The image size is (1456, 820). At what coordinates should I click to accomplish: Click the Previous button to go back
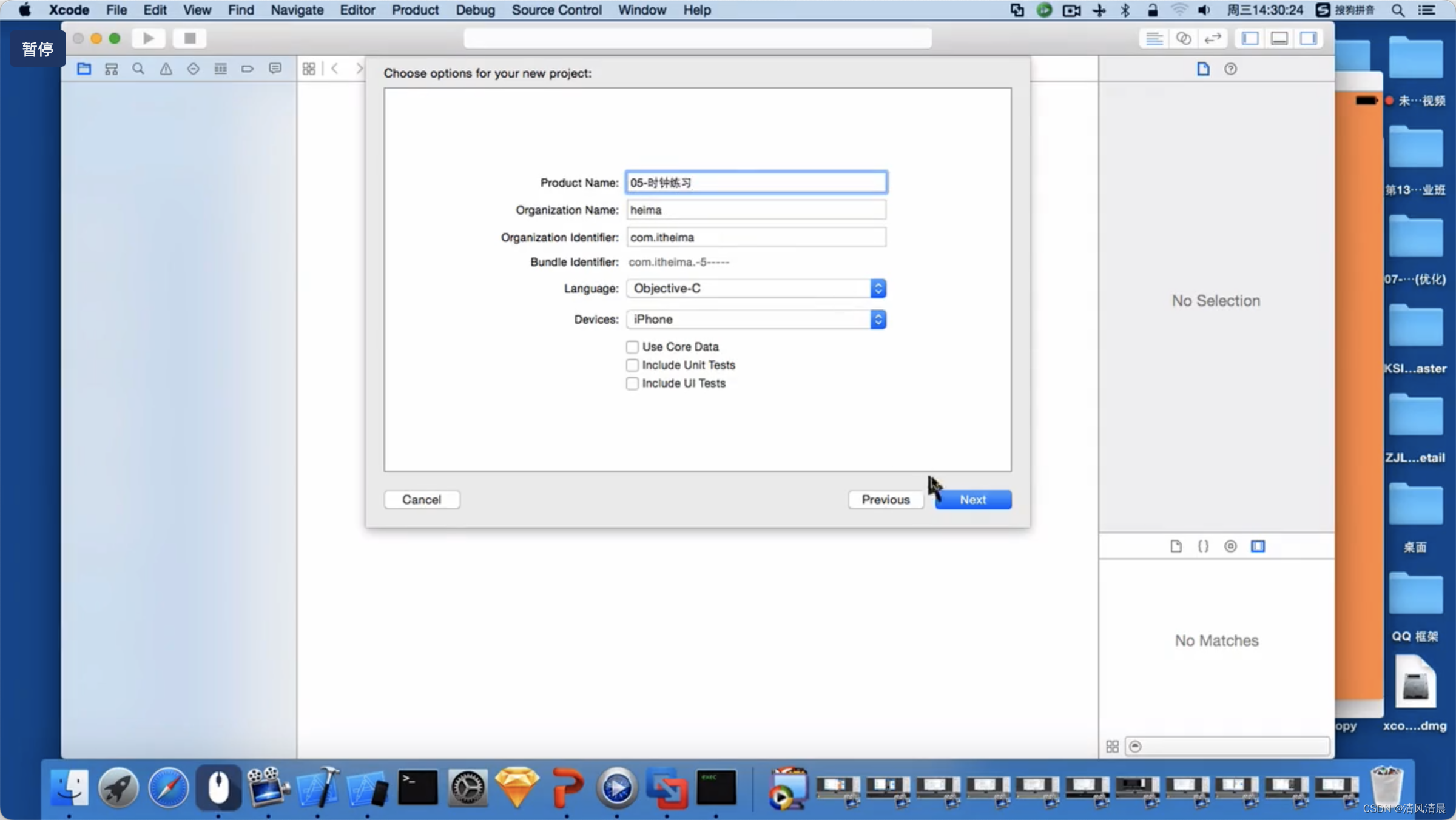coord(885,499)
